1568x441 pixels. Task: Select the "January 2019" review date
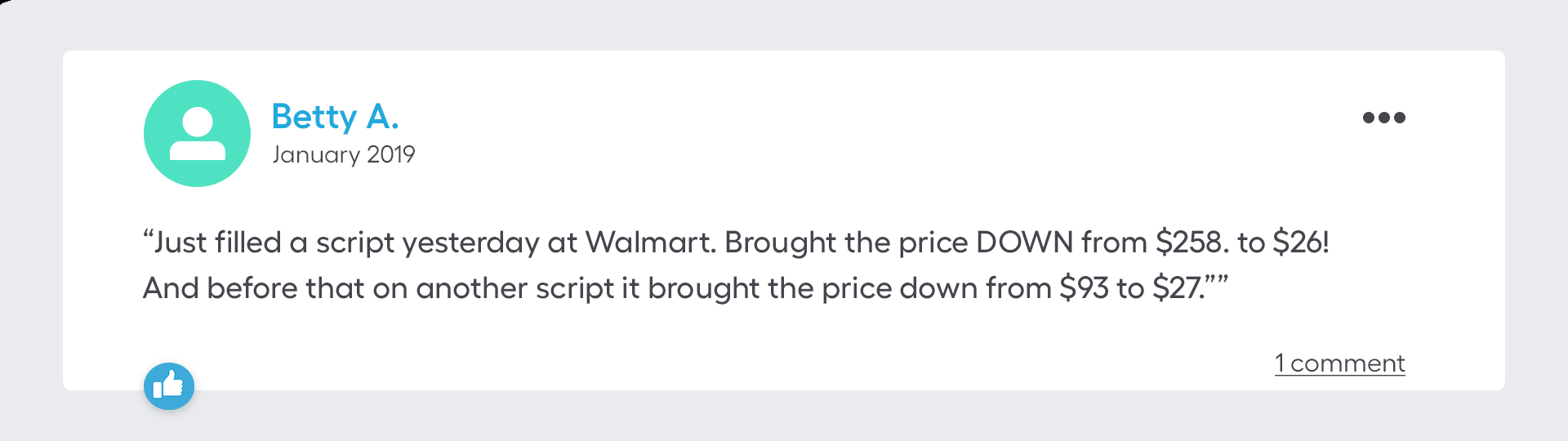(343, 154)
